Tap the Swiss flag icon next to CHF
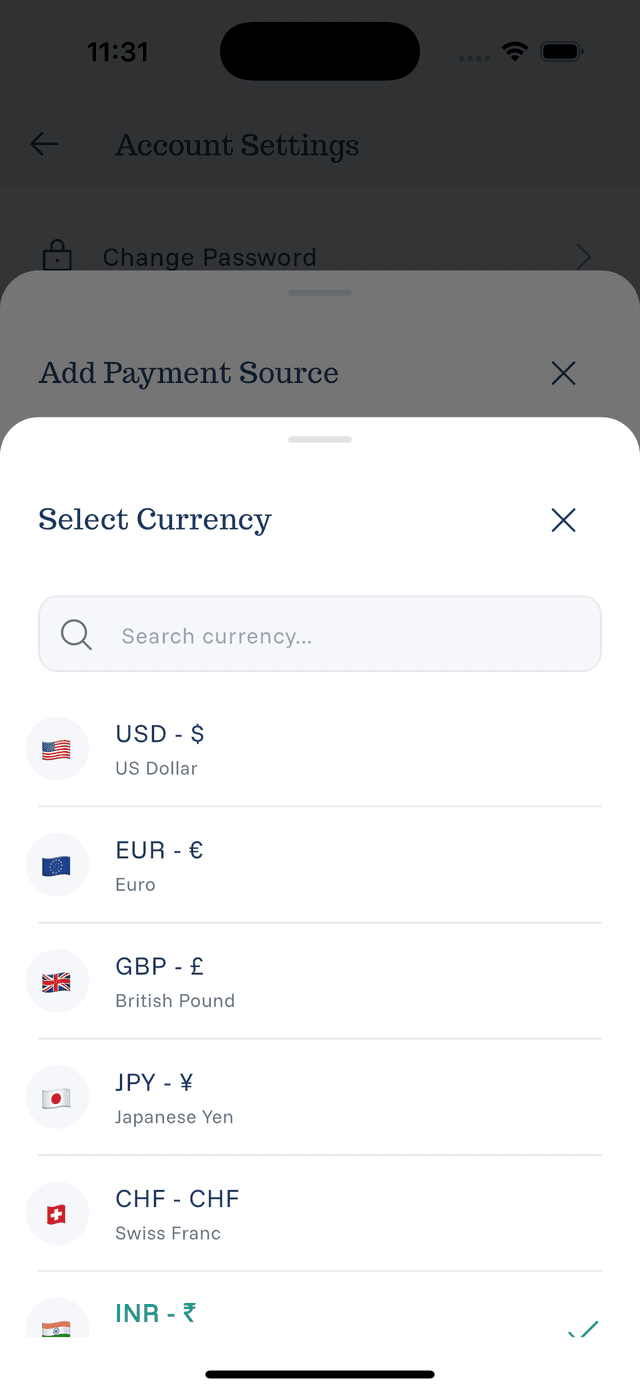This screenshot has height=1391, width=640. click(57, 1213)
